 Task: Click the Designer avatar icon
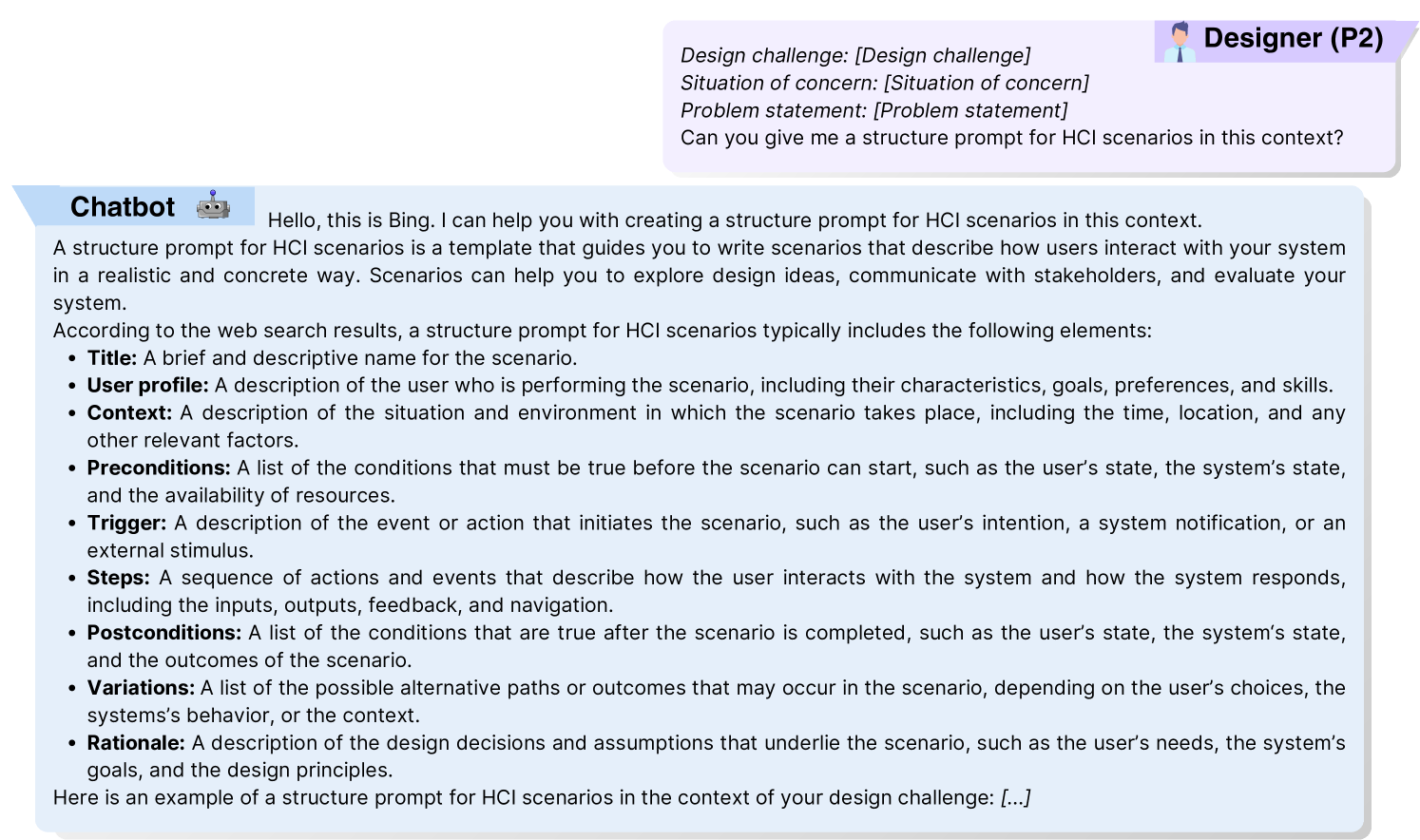(x=1179, y=42)
